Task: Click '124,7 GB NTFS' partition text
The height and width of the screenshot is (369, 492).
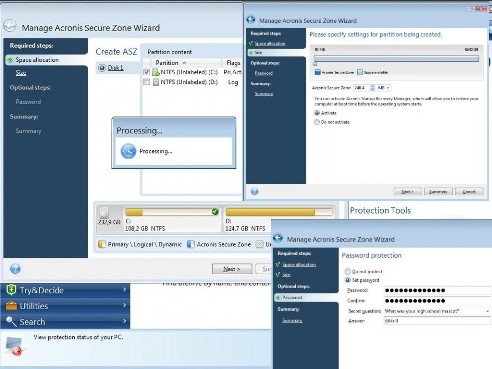Action: (245, 229)
